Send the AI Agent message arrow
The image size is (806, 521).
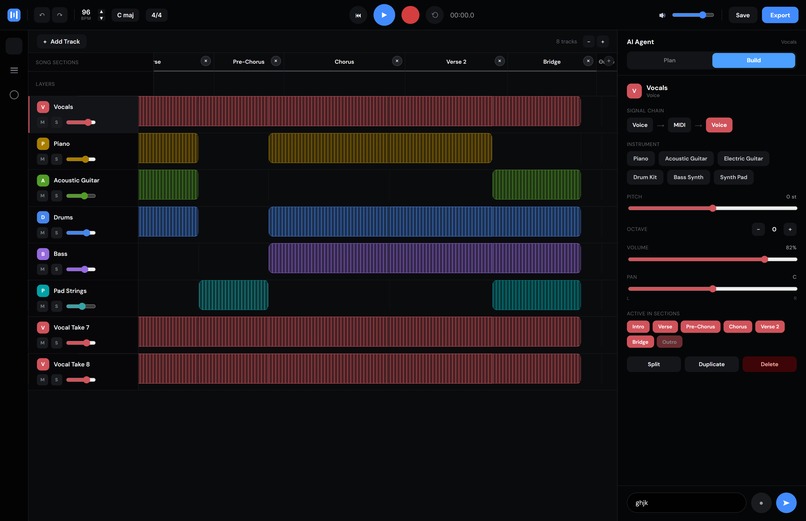[x=786, y=503]
